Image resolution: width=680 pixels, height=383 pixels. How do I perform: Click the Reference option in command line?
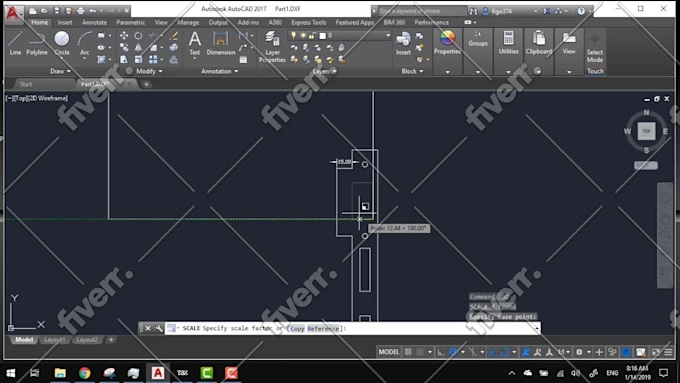[324, 328]
